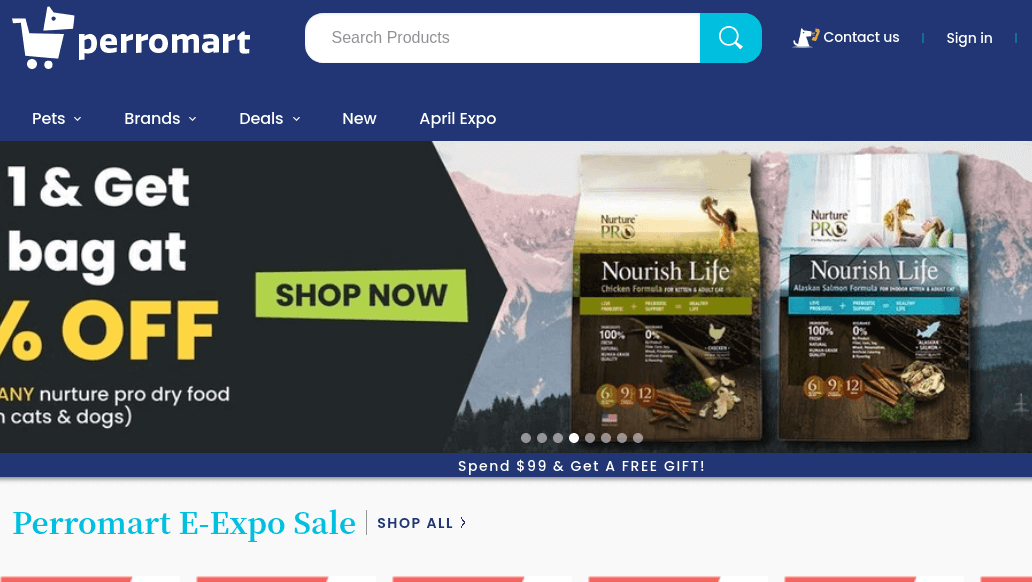Screen dimensions: 1032x582
Task: Open the New products page
Action: click(x=359, y=119)
